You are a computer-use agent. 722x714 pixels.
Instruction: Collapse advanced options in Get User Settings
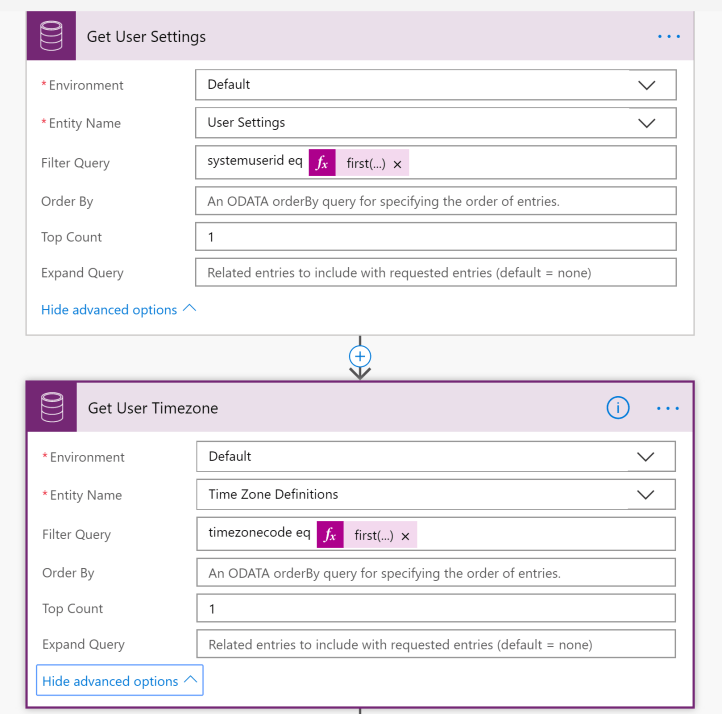coord(118,310)
